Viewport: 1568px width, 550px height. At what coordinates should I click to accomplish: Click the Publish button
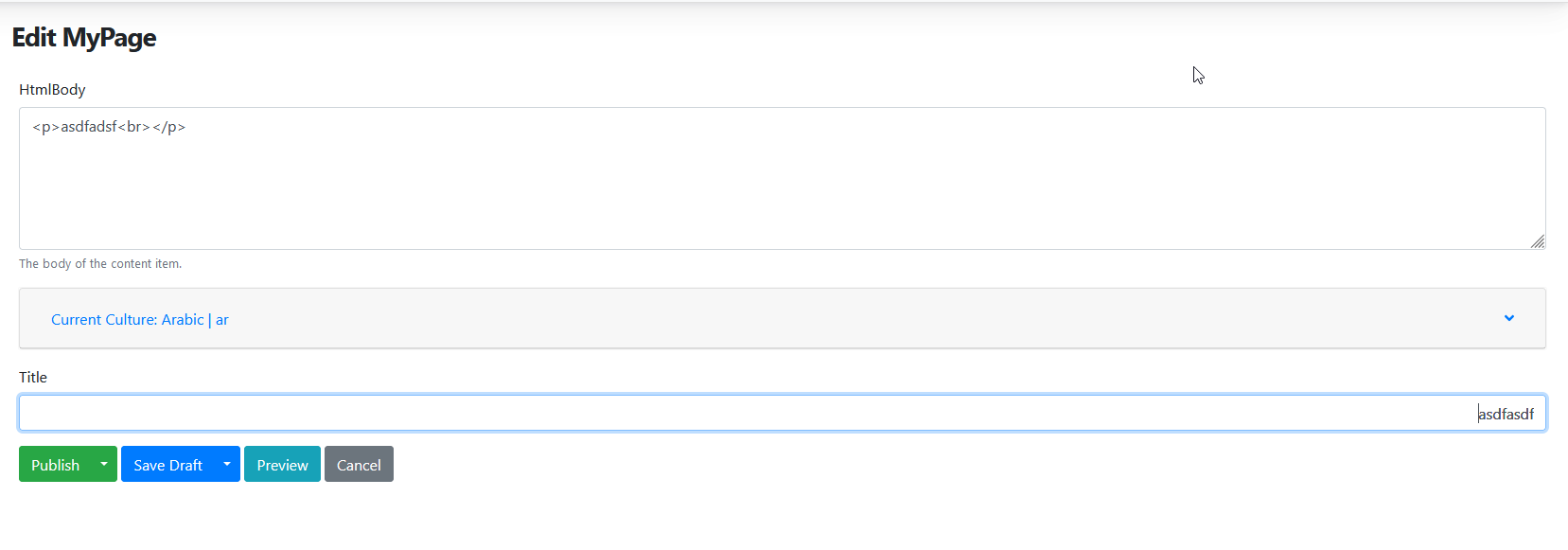(54, 464)
